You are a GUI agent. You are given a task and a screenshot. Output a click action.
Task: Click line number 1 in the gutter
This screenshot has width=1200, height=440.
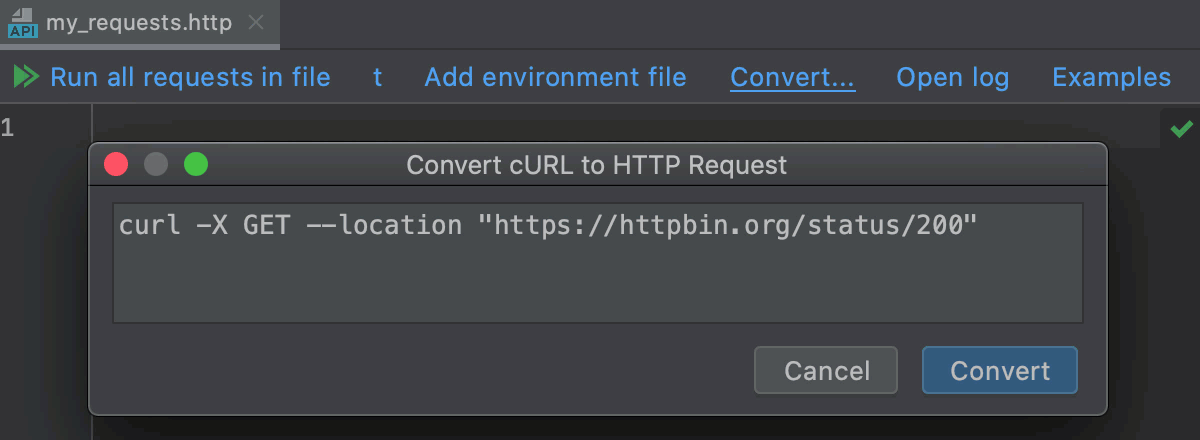8,128
